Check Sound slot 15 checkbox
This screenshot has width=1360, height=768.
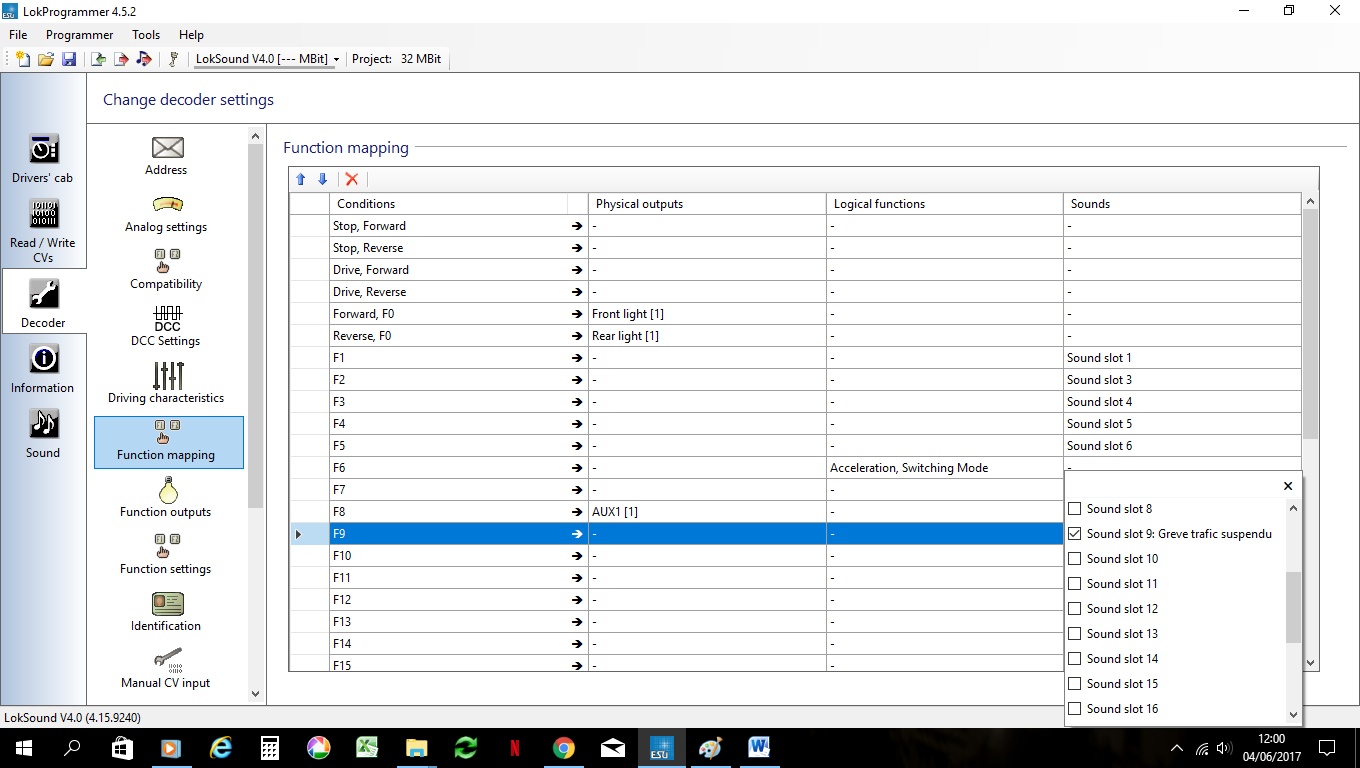(x=1075, y=684)
